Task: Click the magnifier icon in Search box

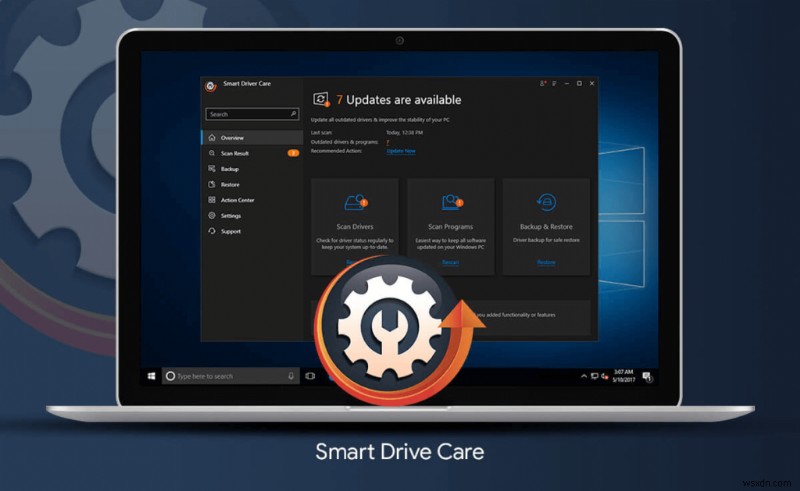Action: (293, 114)
